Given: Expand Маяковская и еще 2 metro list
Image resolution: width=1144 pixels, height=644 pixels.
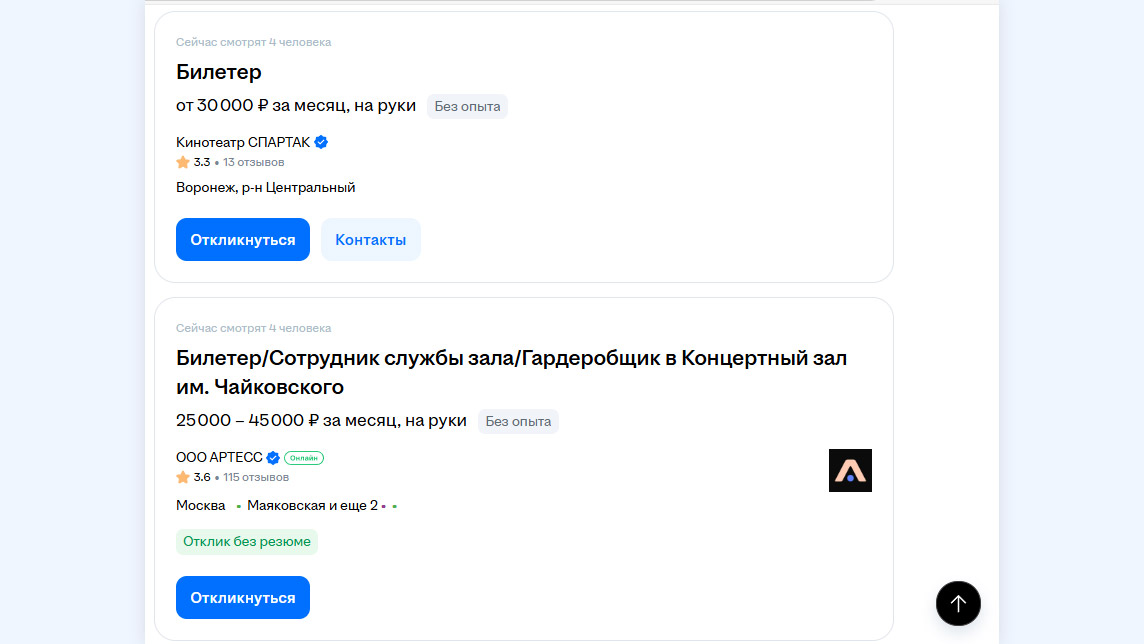Looking at the screenshot, I should tap(312, 505).
